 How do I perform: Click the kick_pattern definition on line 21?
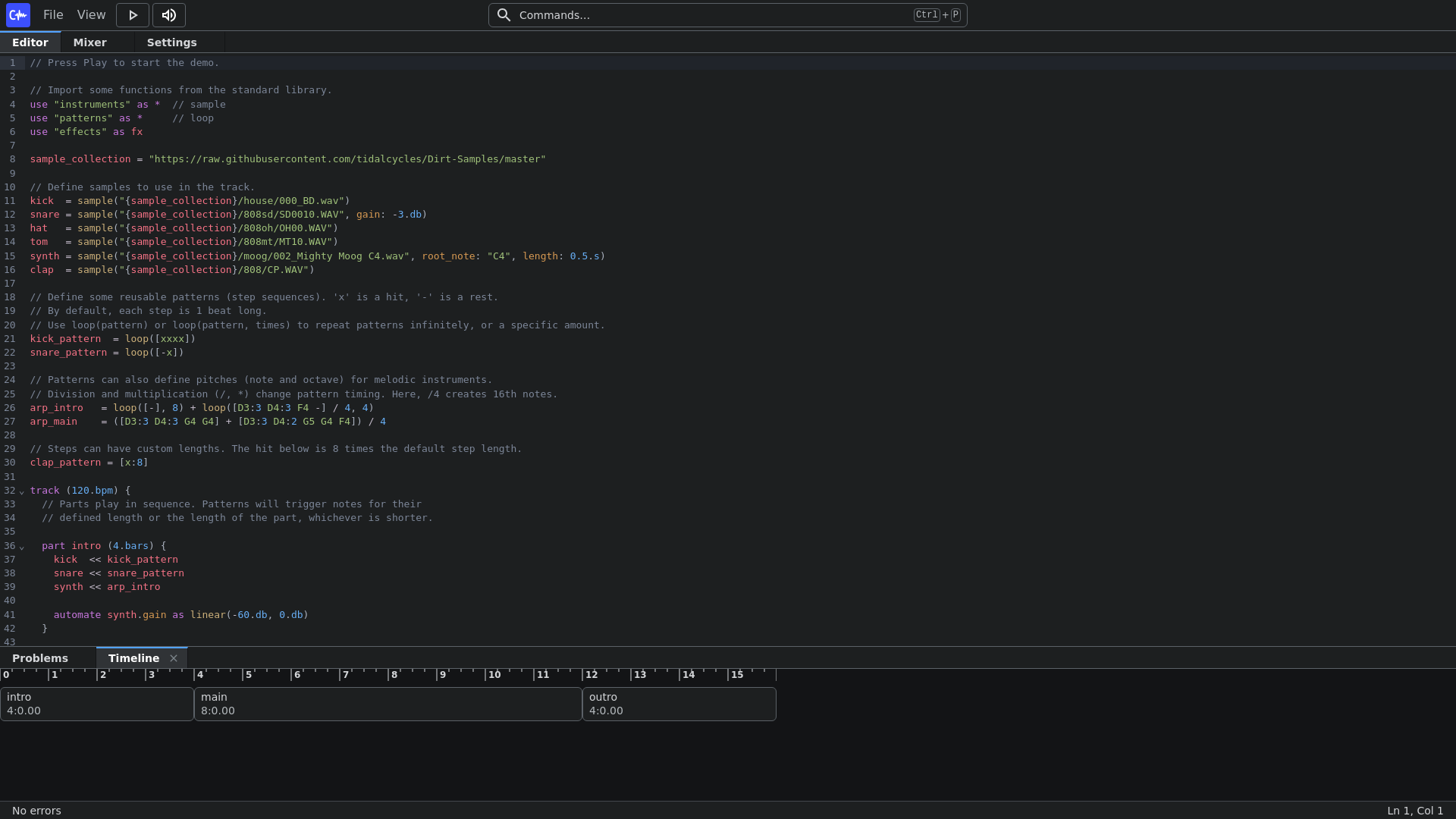113,339
